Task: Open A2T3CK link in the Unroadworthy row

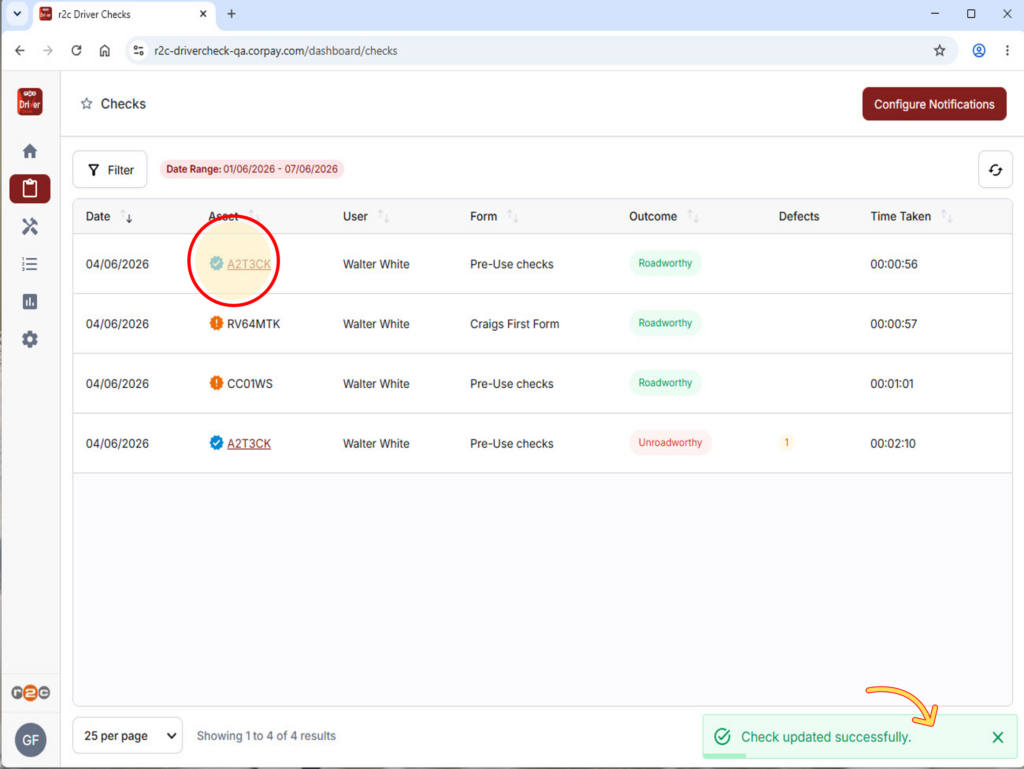Action: click(x=249, y=443)
